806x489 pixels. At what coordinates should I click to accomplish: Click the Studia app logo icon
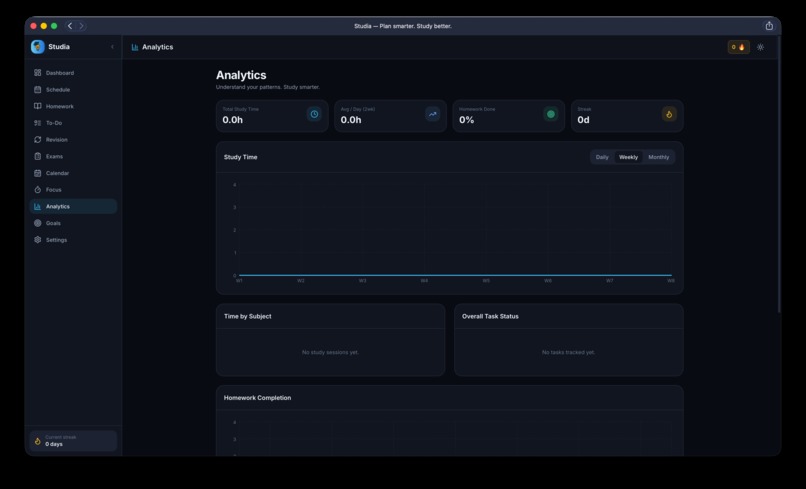pyautogui.click(x=38, y=47)
